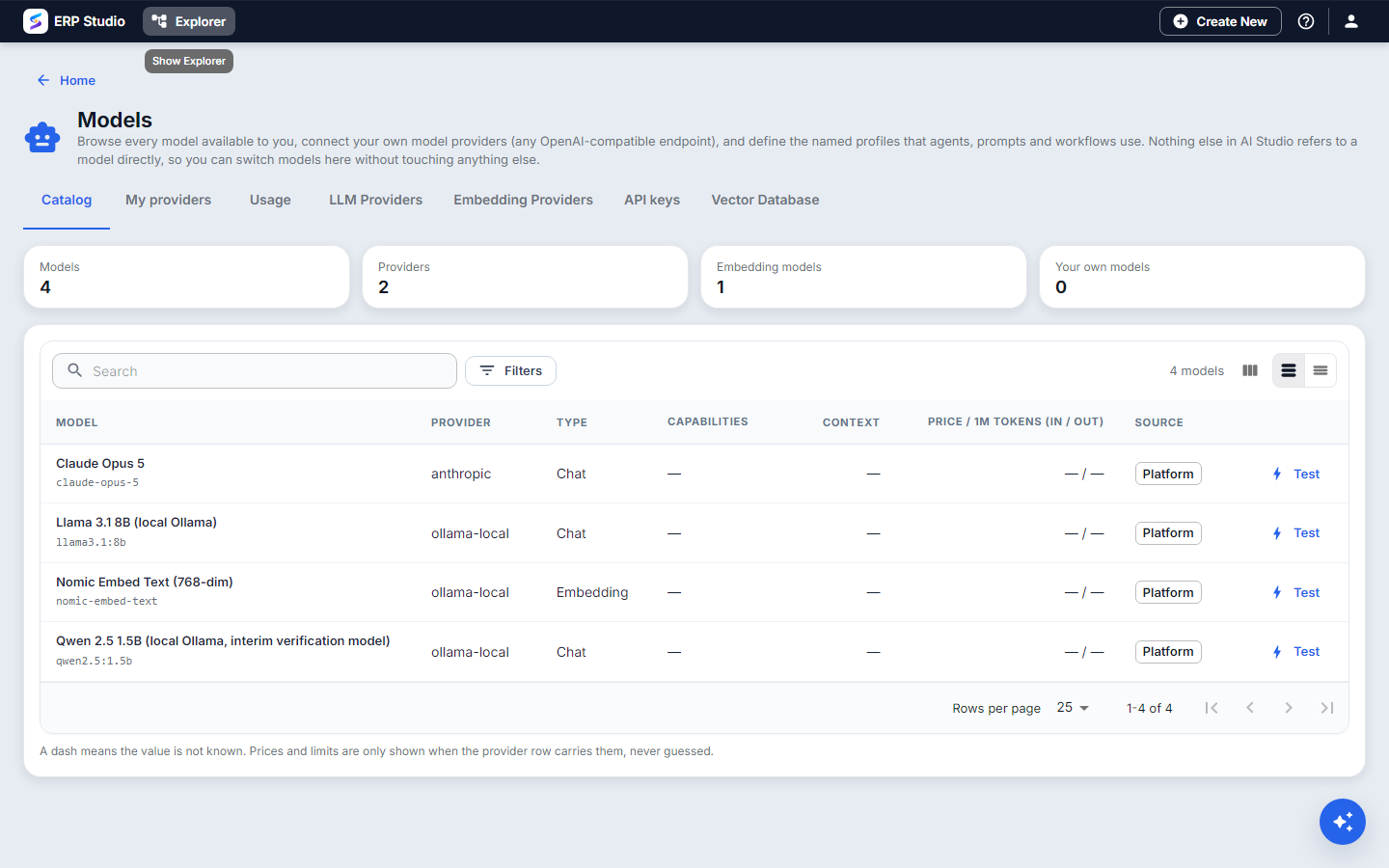Test the Llama 3.1 8B model
Image resolution: width=1389 pixels, height=868 pixels.
pyautogui.click(x=1295, y=533)
